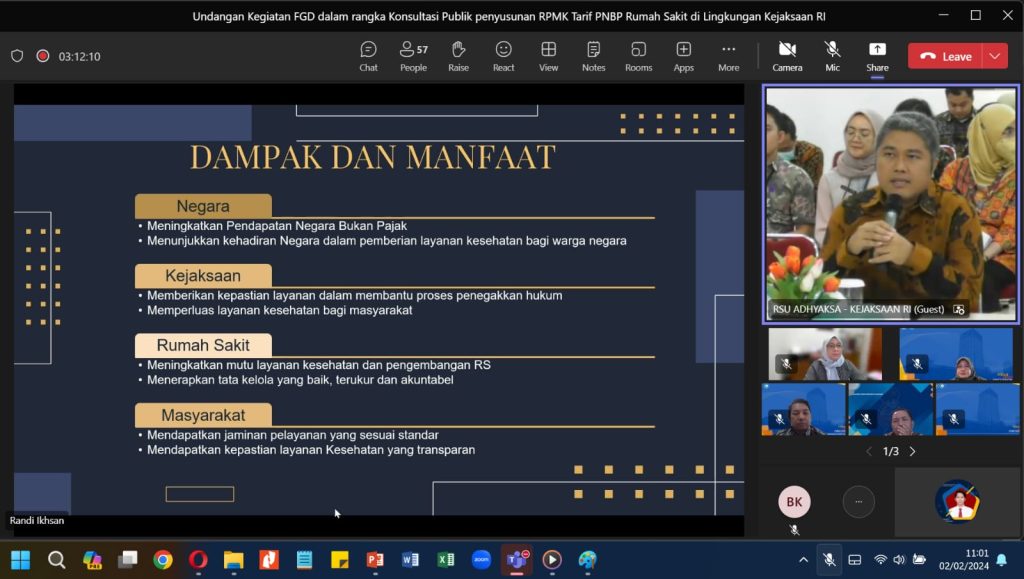
Task: Show the People participants list
Action: click(x=413, y=56)
